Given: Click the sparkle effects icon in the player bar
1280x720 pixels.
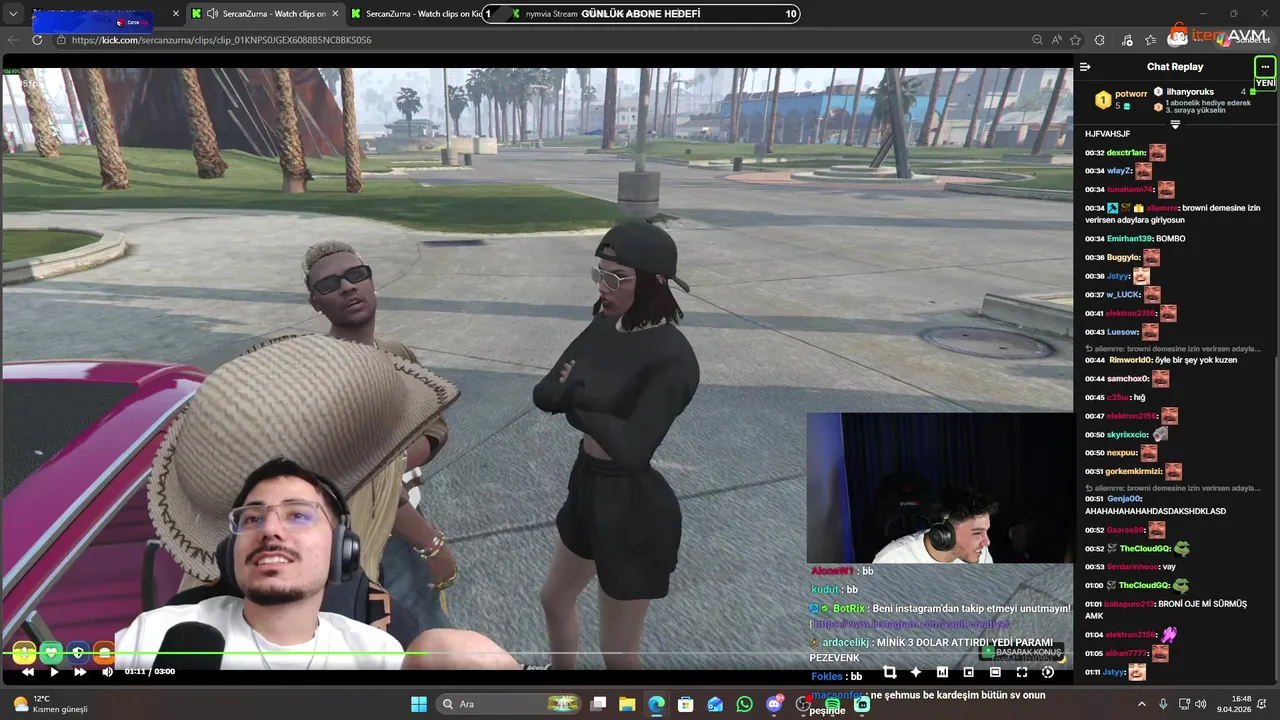Looking at the screenshot, I should click(x=915, y=673).
